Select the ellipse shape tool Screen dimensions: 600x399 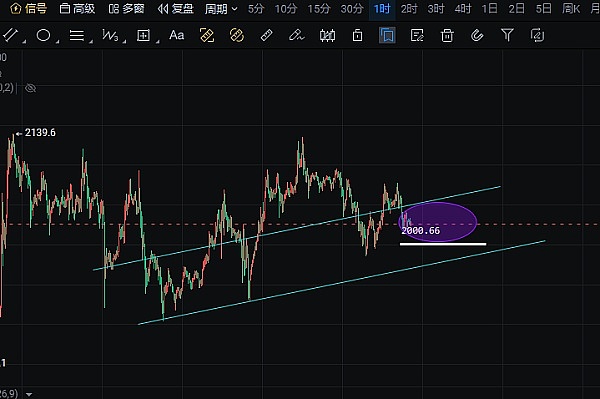point(43,36)
